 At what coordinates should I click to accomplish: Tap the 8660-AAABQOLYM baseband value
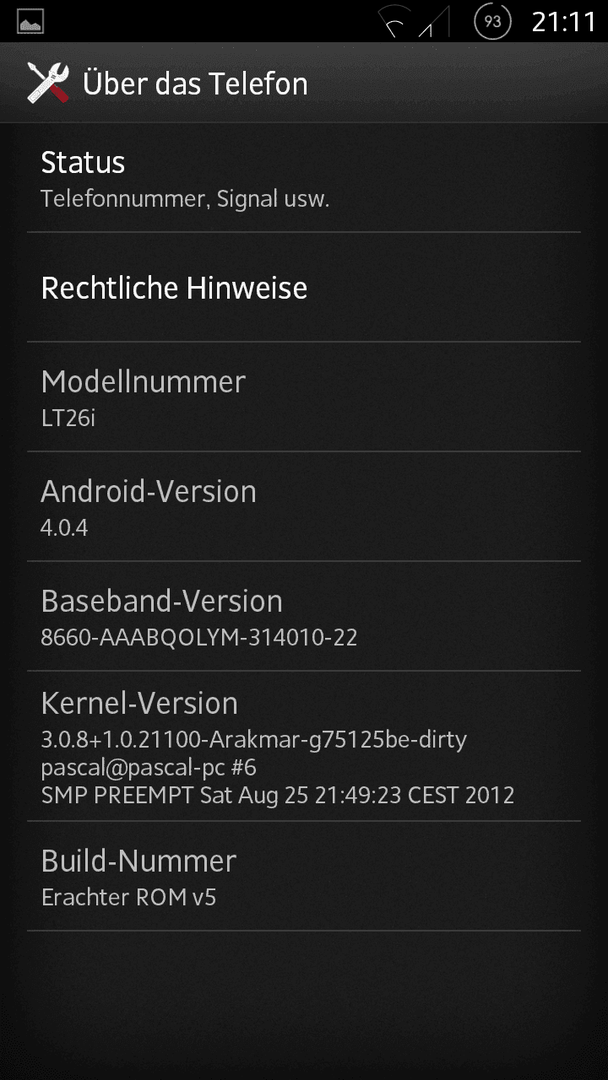(199, 638)
